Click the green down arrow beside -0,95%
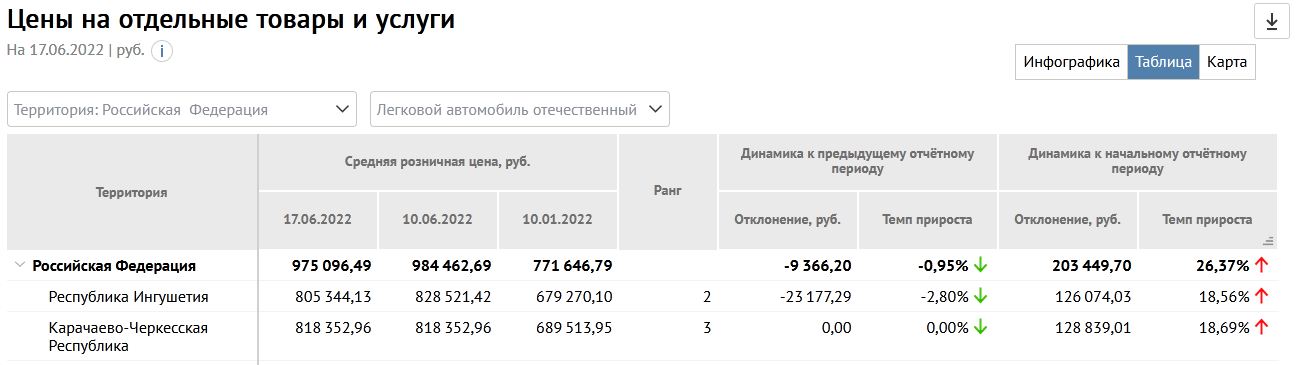This screenshot has height=365, width=1298. [x=980, y=265]
